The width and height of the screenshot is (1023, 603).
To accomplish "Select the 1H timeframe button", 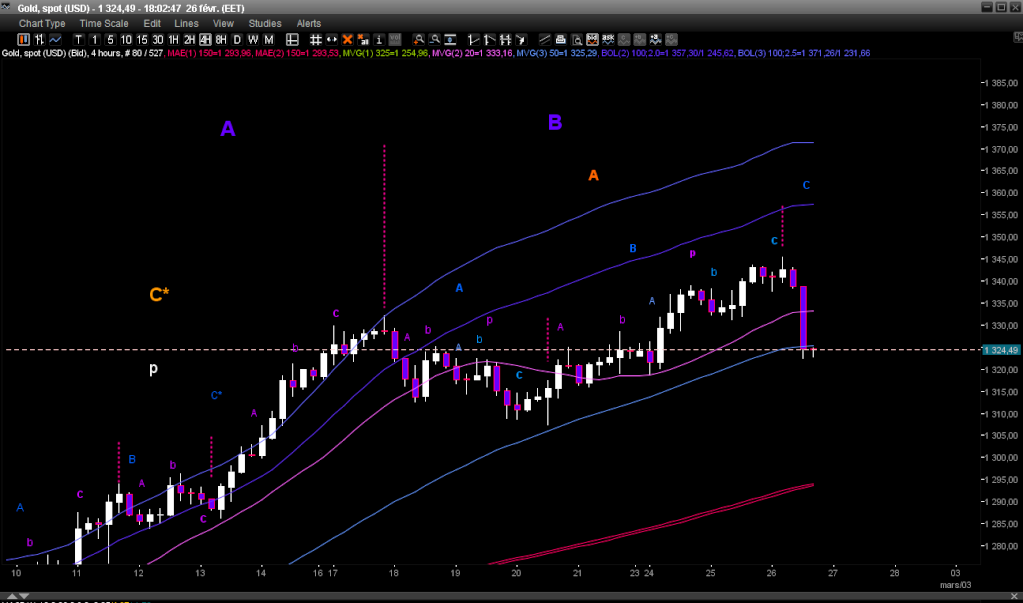I will 174,39.
